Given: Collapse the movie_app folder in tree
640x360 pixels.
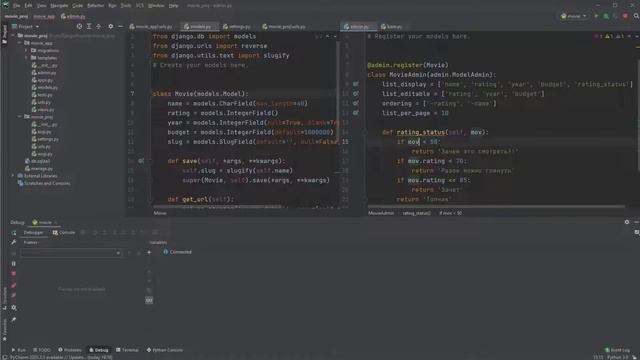Looking at the screenshot, I should pyautogui.click(x=20, y=43).
